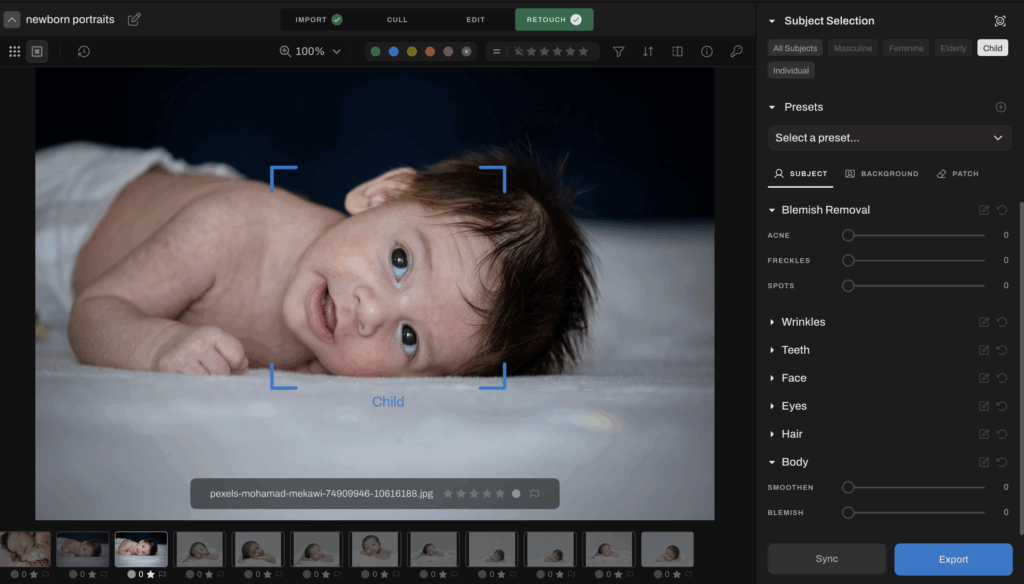Select the Child subject filter

point(991,47)
